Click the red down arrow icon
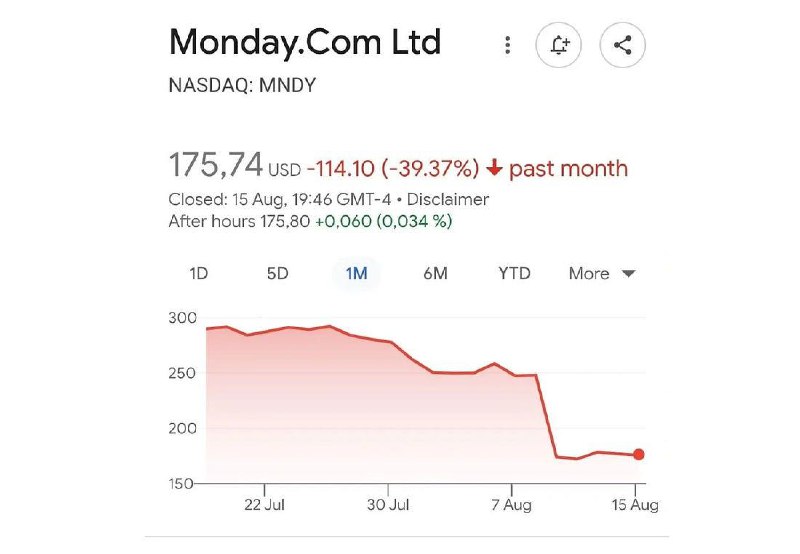 [494, 167]
